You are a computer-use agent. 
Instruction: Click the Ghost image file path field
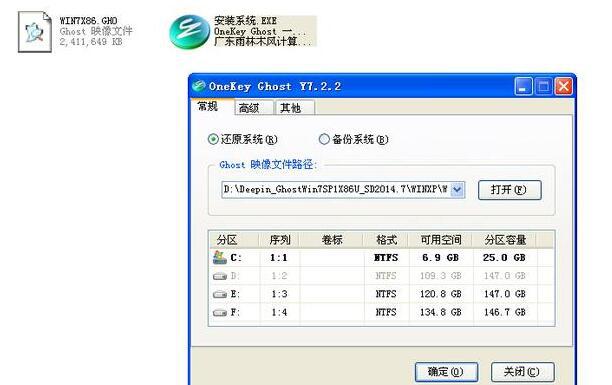[x=336, y=190]
